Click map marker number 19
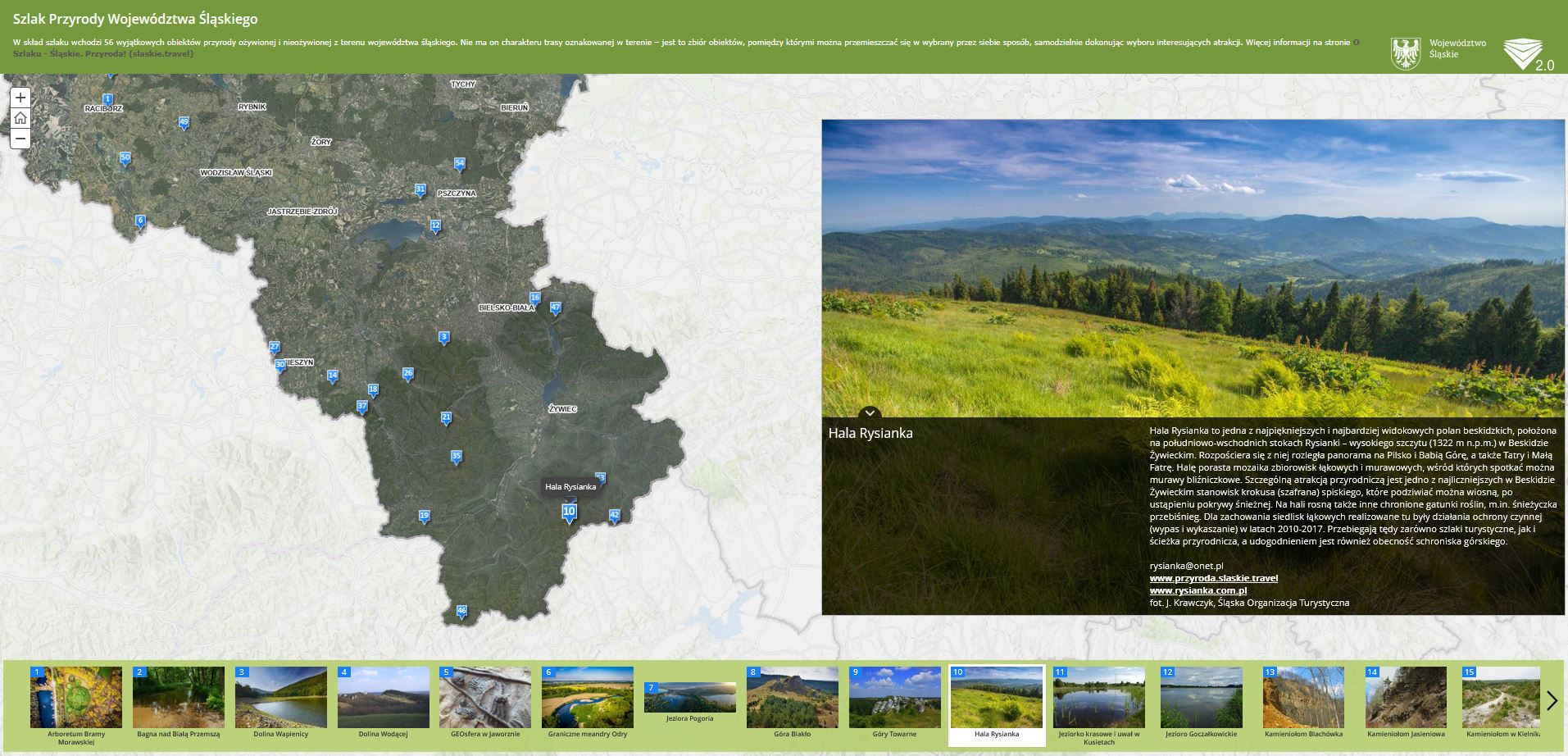Viewport: 1568px width, 756px height. click(x=424, y=517)
